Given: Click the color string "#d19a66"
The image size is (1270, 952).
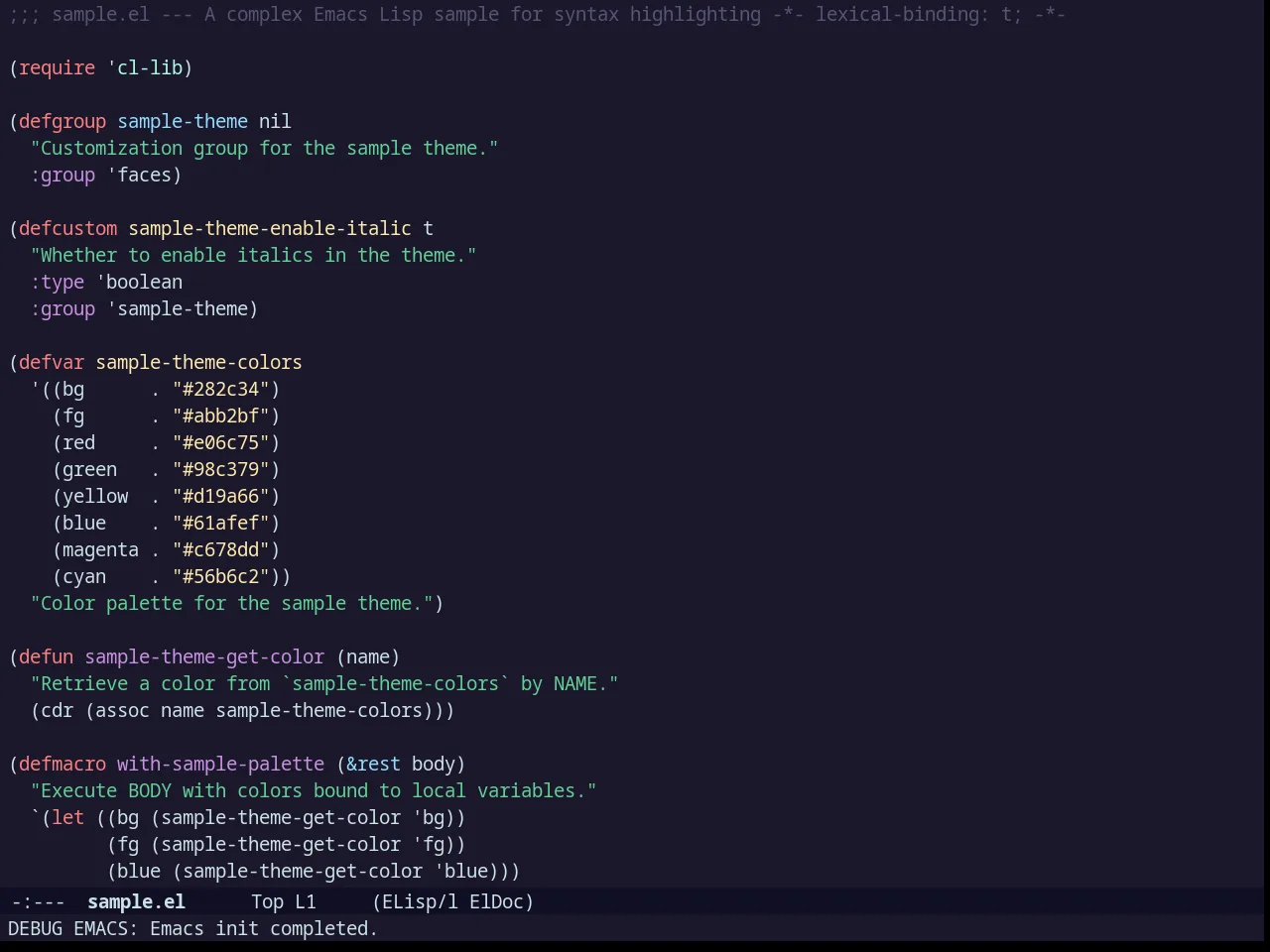Looking at the screenshot, I should 221,496.
